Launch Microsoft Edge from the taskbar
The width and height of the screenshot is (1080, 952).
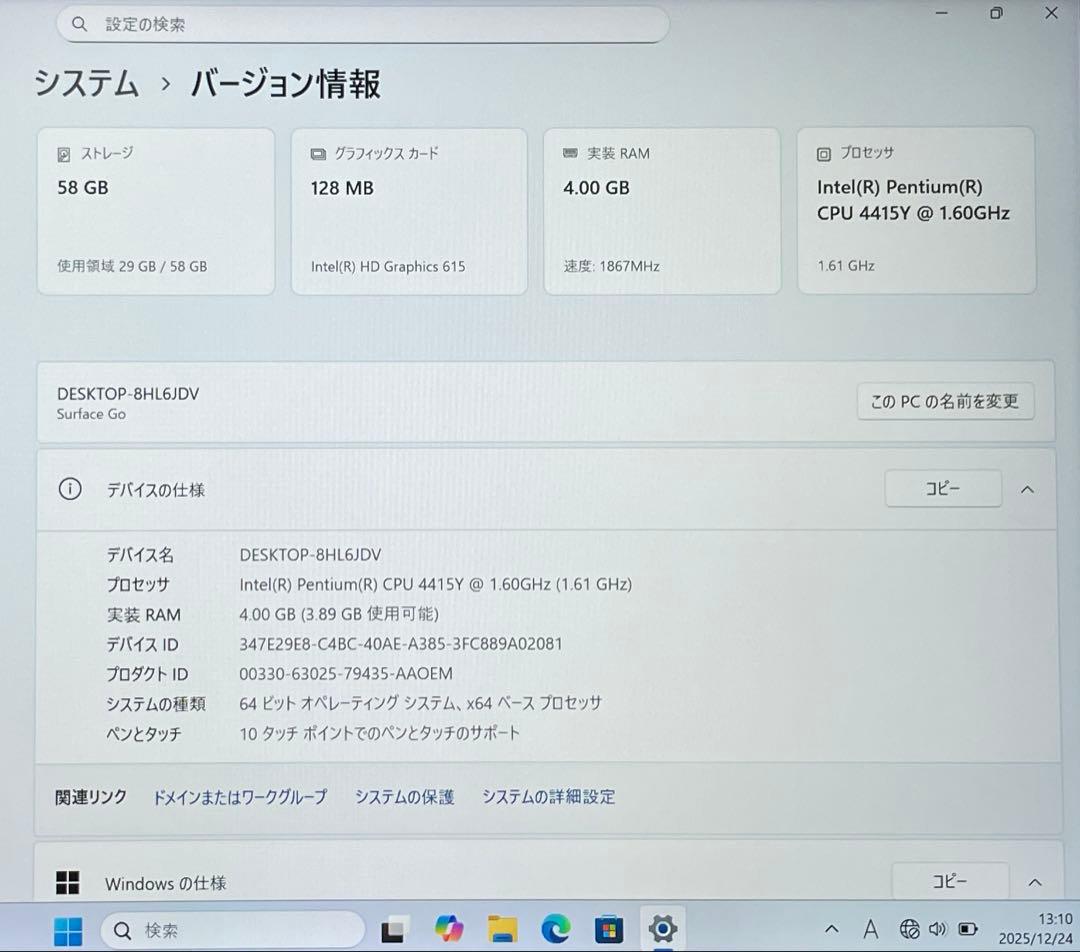(556, 929)
